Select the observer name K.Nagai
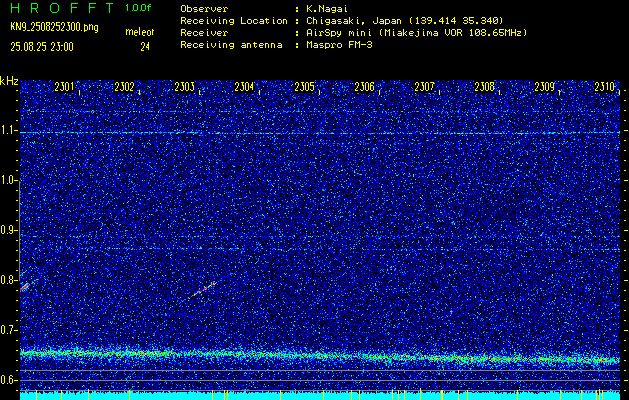The image size is (629, 400). [x=327, y=9]
